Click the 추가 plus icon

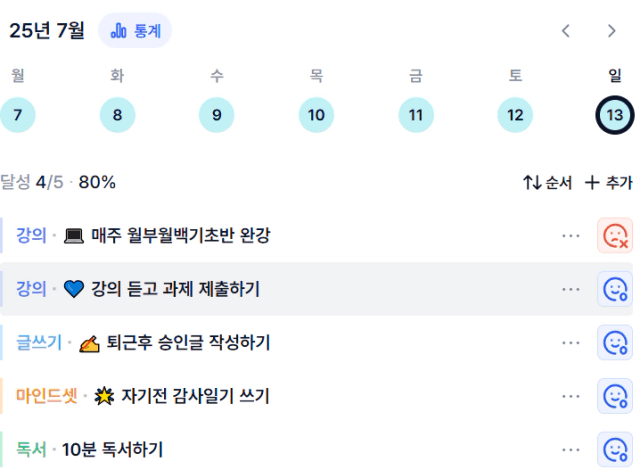pos(592,182)
